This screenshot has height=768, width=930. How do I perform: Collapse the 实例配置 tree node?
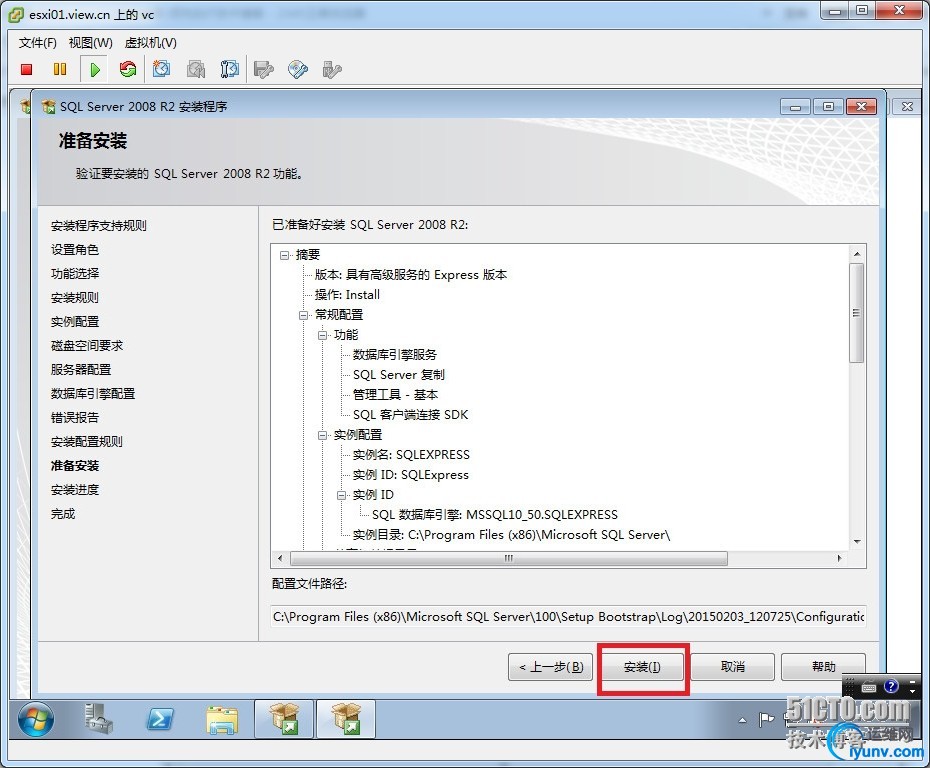(323, 435)
